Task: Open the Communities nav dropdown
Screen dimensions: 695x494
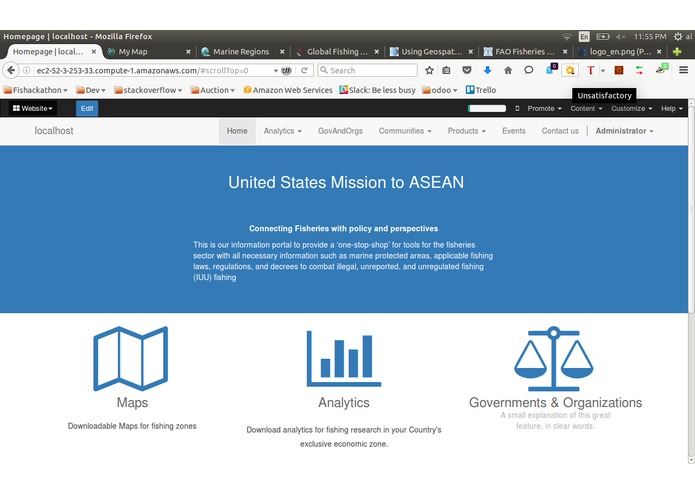Action: click(x=405, y=131)
